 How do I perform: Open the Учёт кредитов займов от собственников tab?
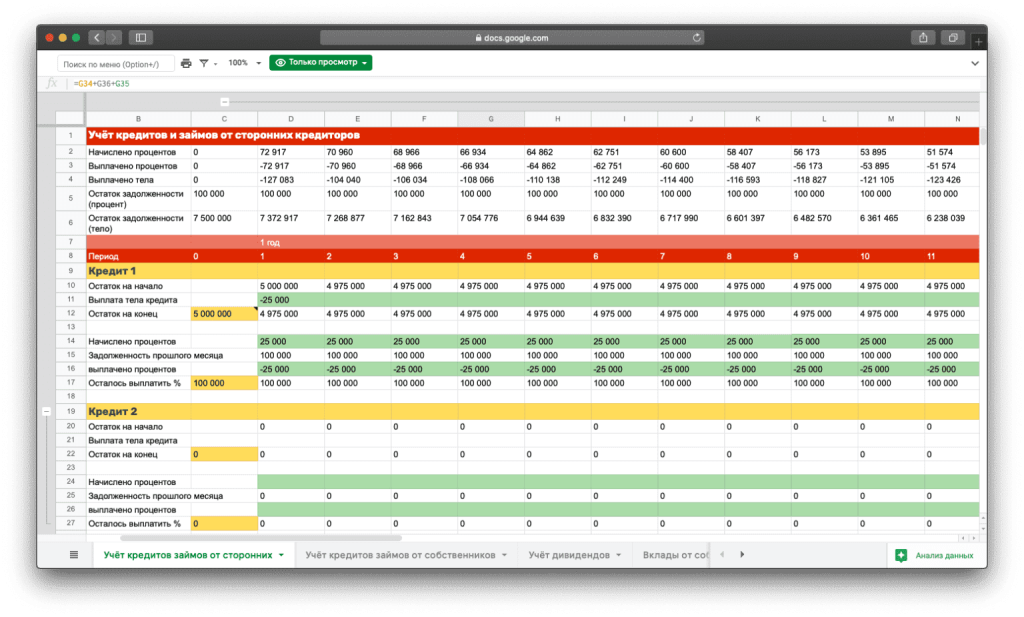coord(406,554)
